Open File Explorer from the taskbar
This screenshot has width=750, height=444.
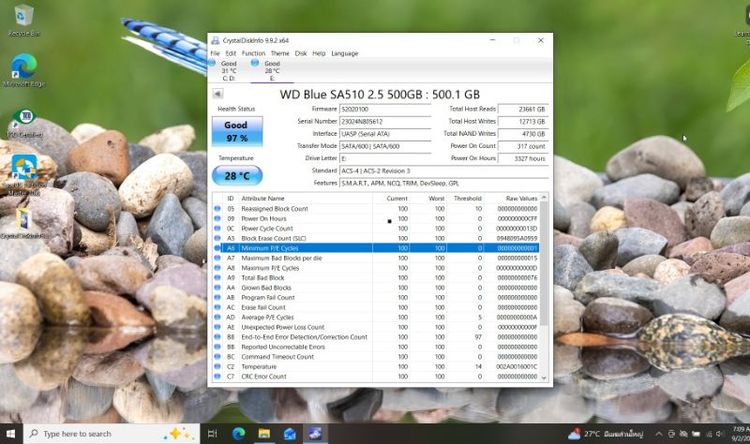click(x=264, y=433)
